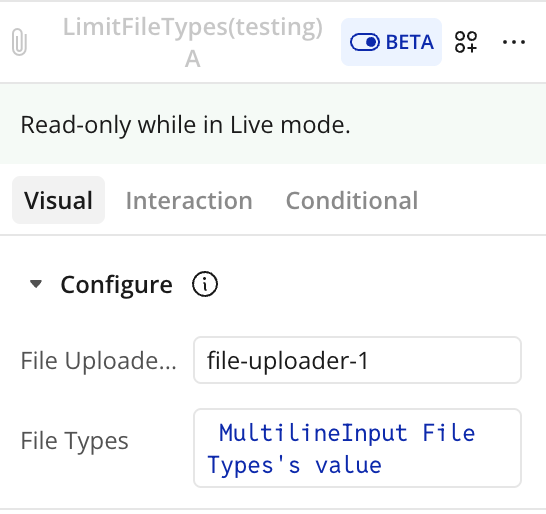Open the Conditional tab
Image resolution: width=546 pixels, height=514 pixels.
point(352,201)
